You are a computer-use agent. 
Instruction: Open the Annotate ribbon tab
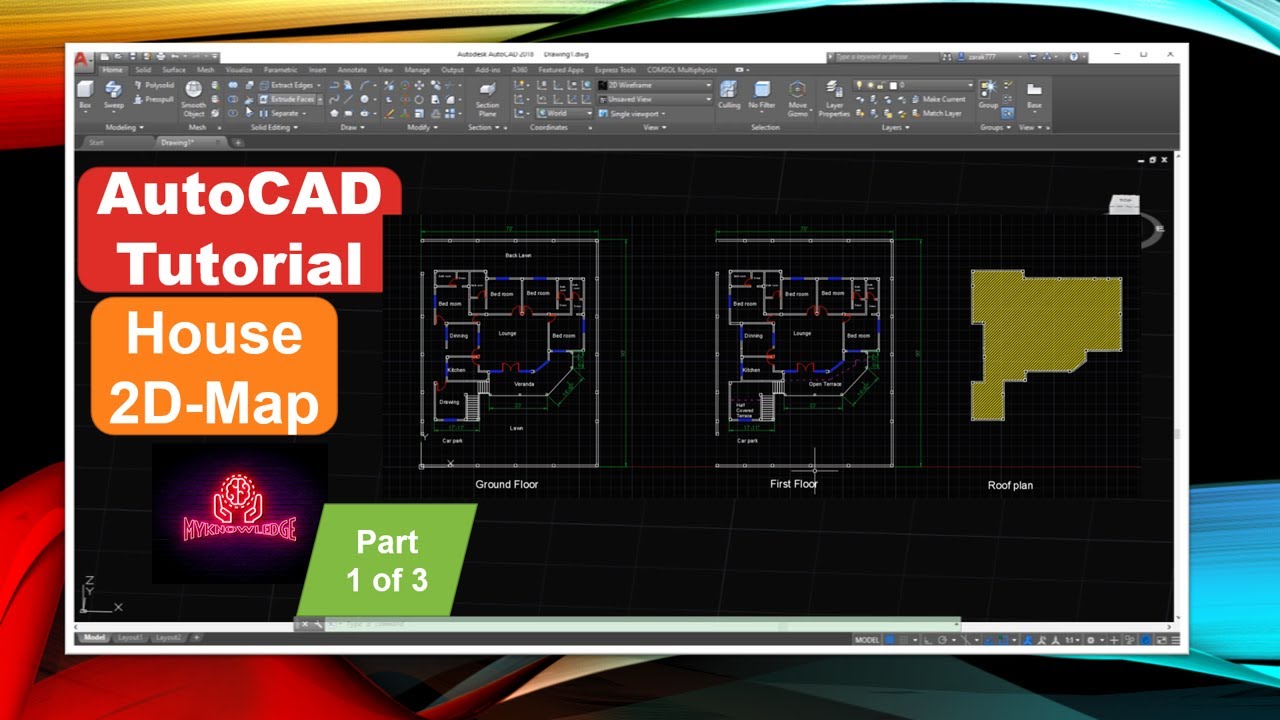tap(352, 70)
